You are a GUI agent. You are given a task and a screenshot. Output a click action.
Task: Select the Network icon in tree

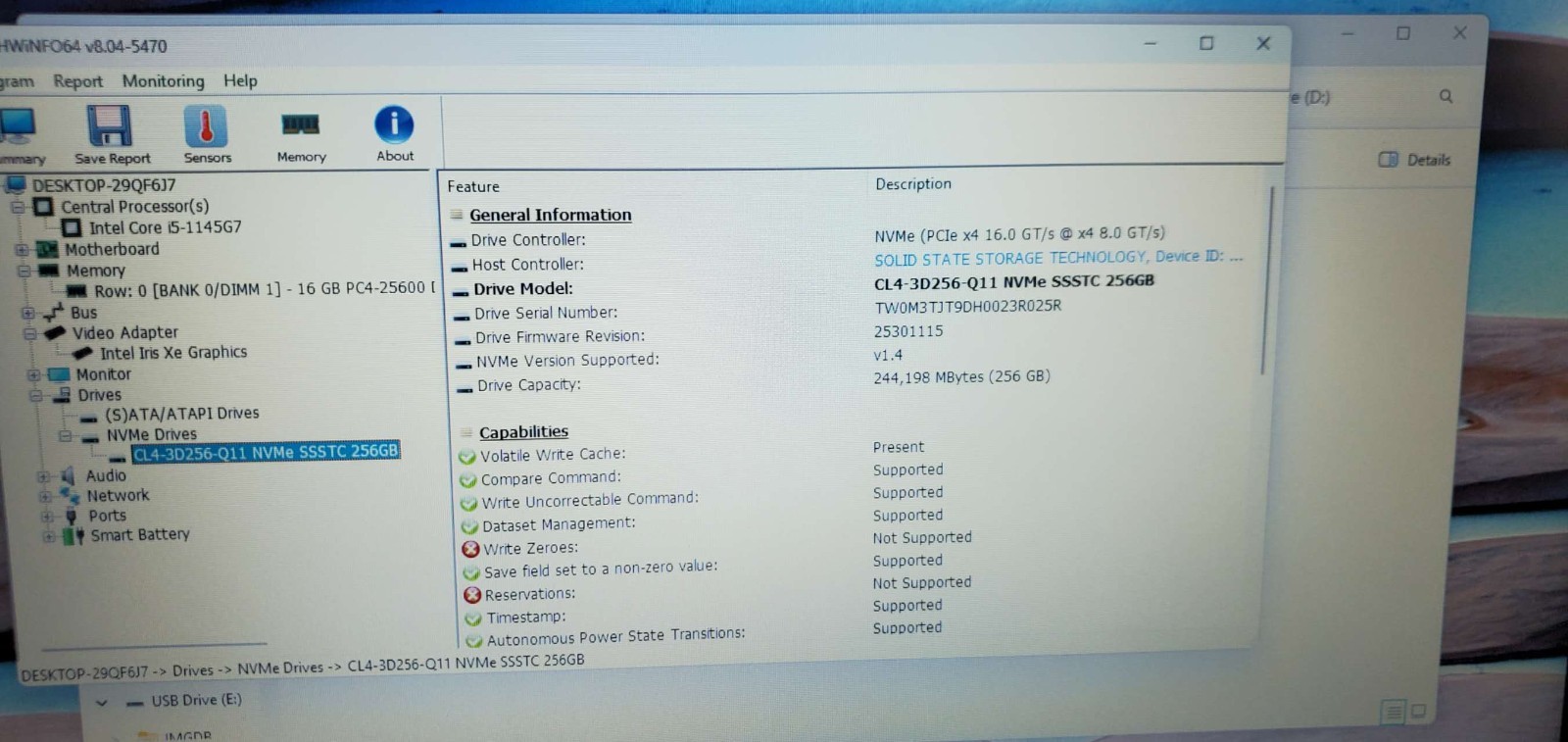(70, 496)
